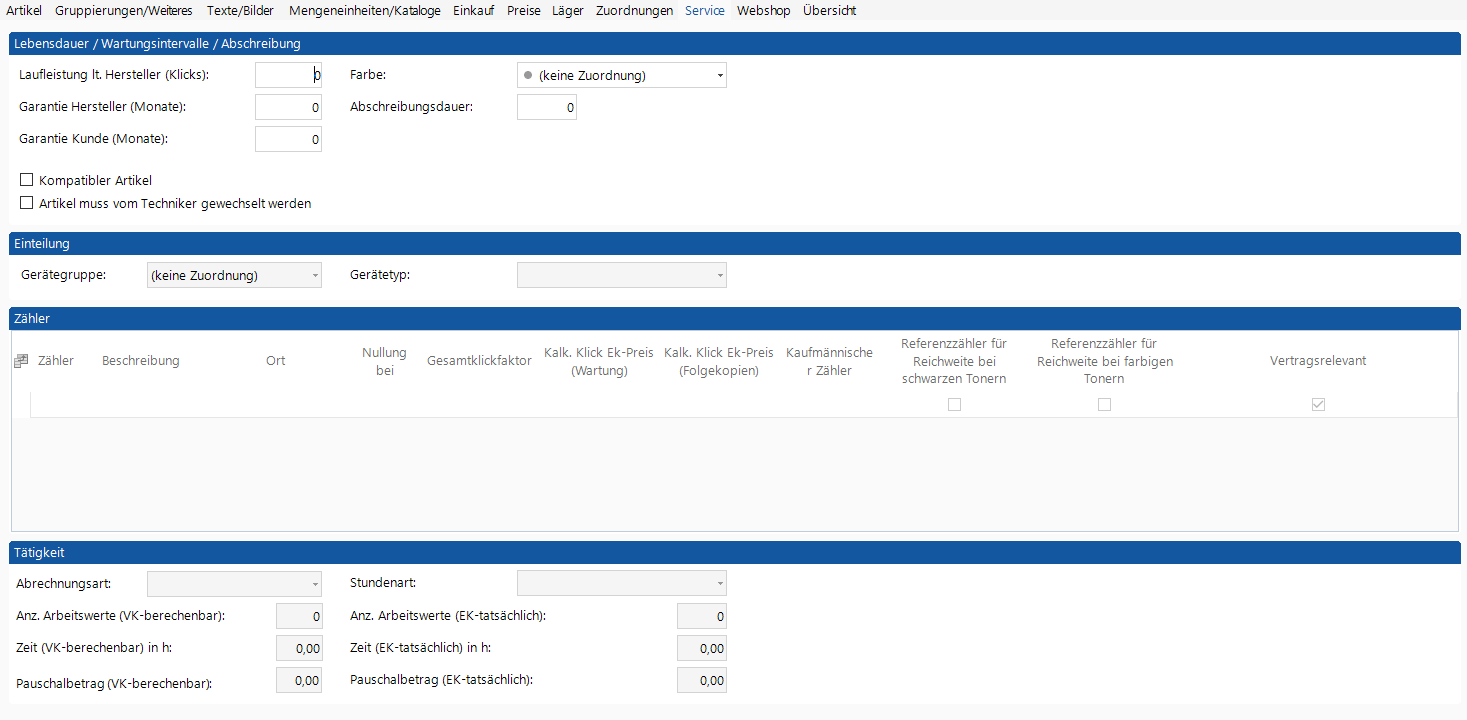The height and width of the screenshot is (720, 1467).
Task: Select the Mengeneinheiten/Kataloge tab
Action: tap(364, 11)
